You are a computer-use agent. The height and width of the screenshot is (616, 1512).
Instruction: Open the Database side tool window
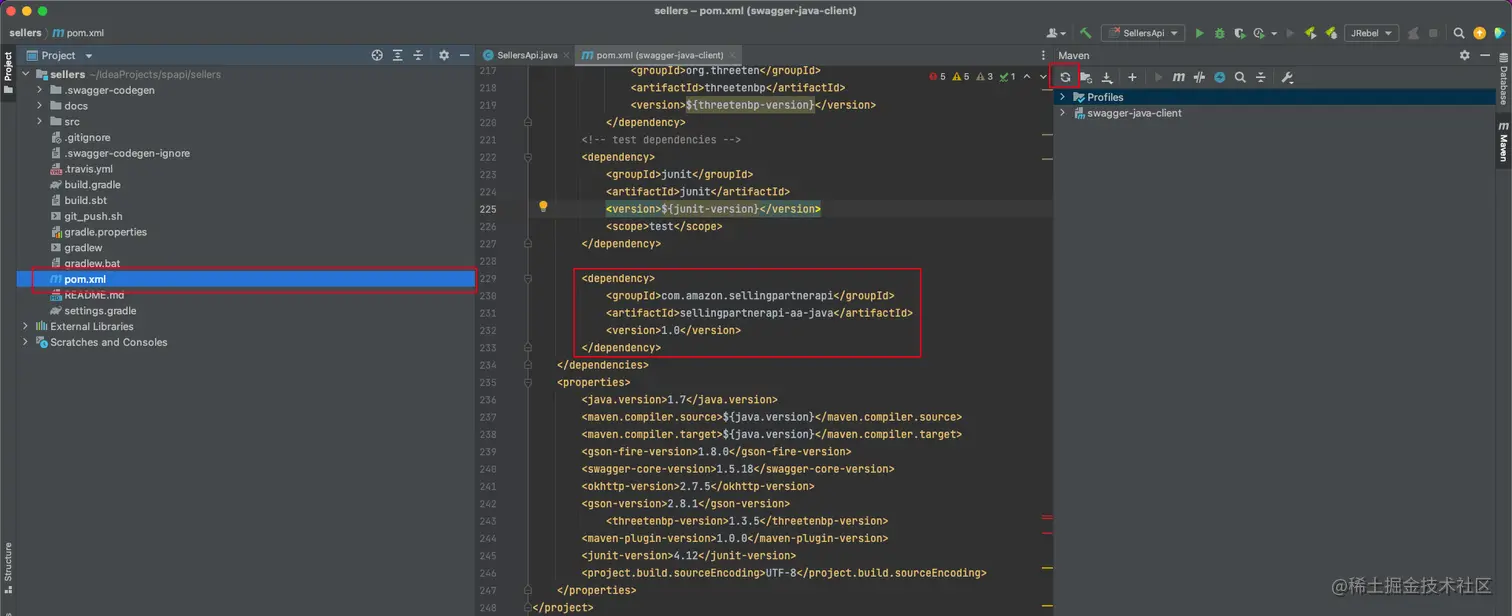point(1503,80)
